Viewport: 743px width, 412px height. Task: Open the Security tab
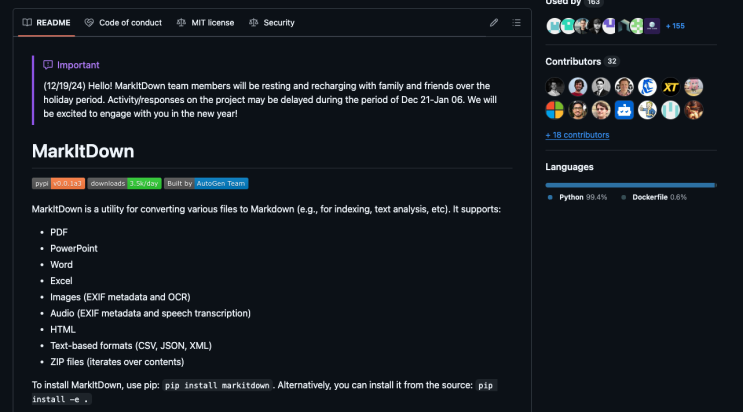[272, 22]
